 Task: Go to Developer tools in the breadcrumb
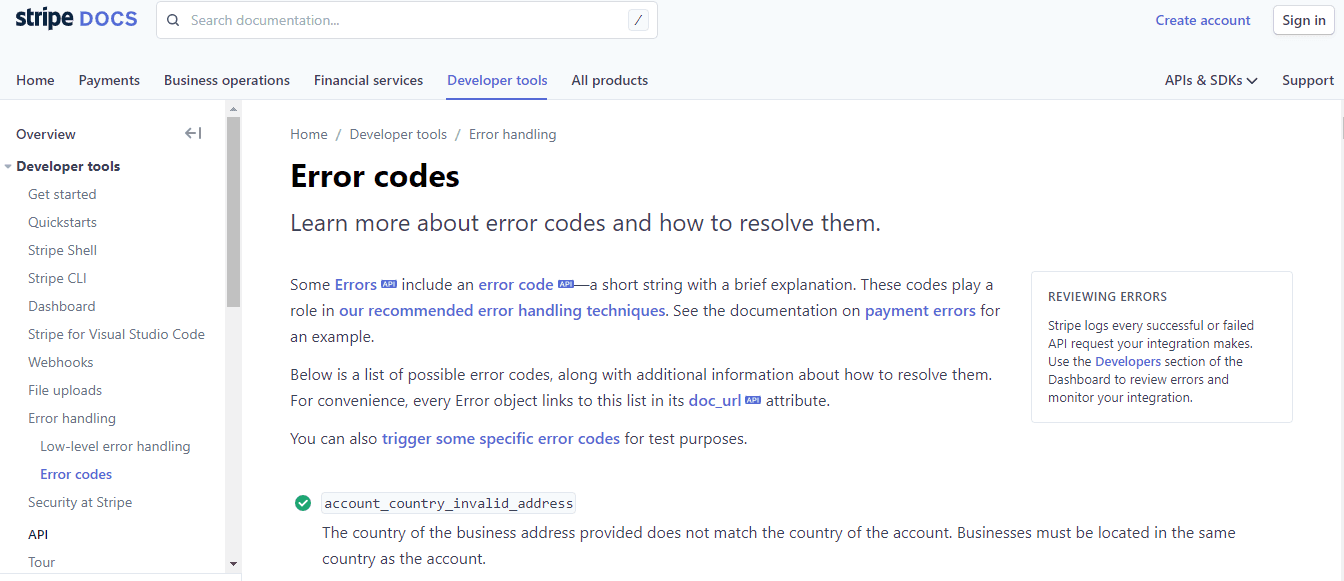pos(398,134)
